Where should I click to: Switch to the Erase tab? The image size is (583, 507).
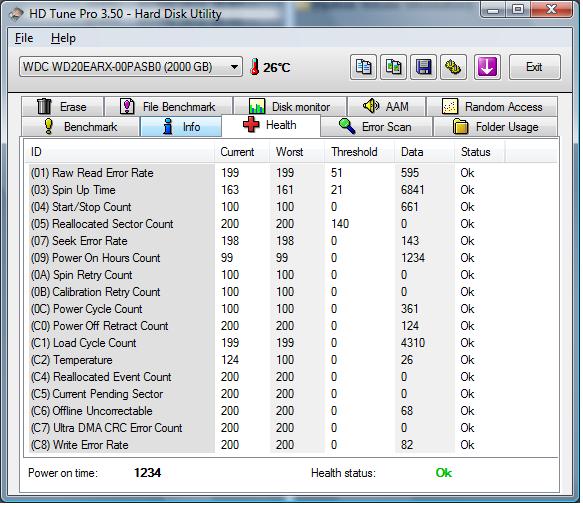[62, 107]
